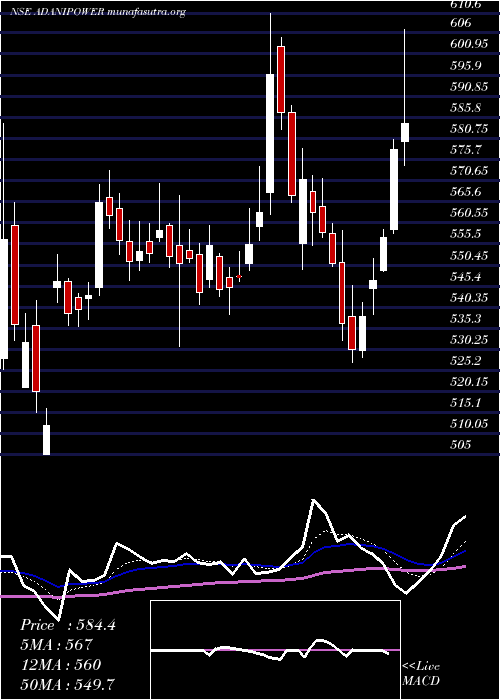Click the tall red candle topping near 602
Image resolution: width=500 pixels, height=700 pixels.
tap(281, 79)
